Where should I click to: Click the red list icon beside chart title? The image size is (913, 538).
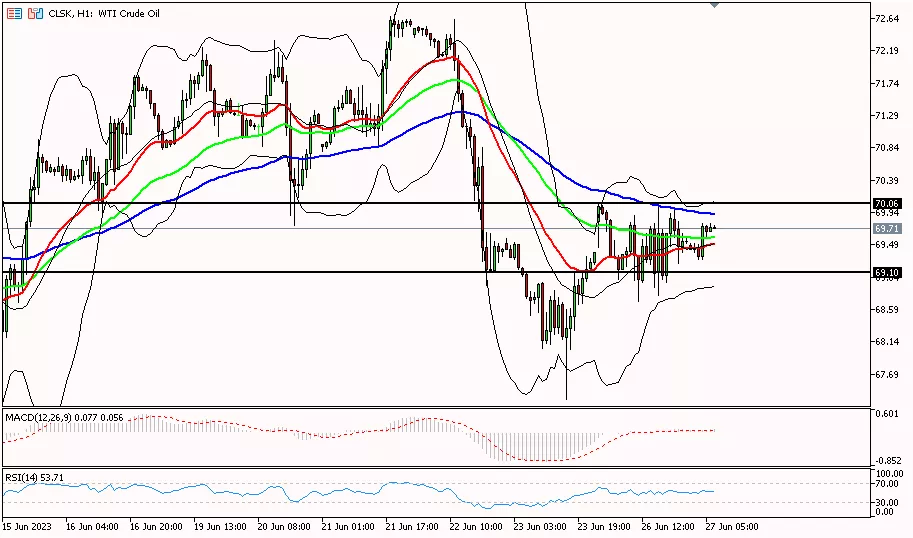click(x=14, y=14)
